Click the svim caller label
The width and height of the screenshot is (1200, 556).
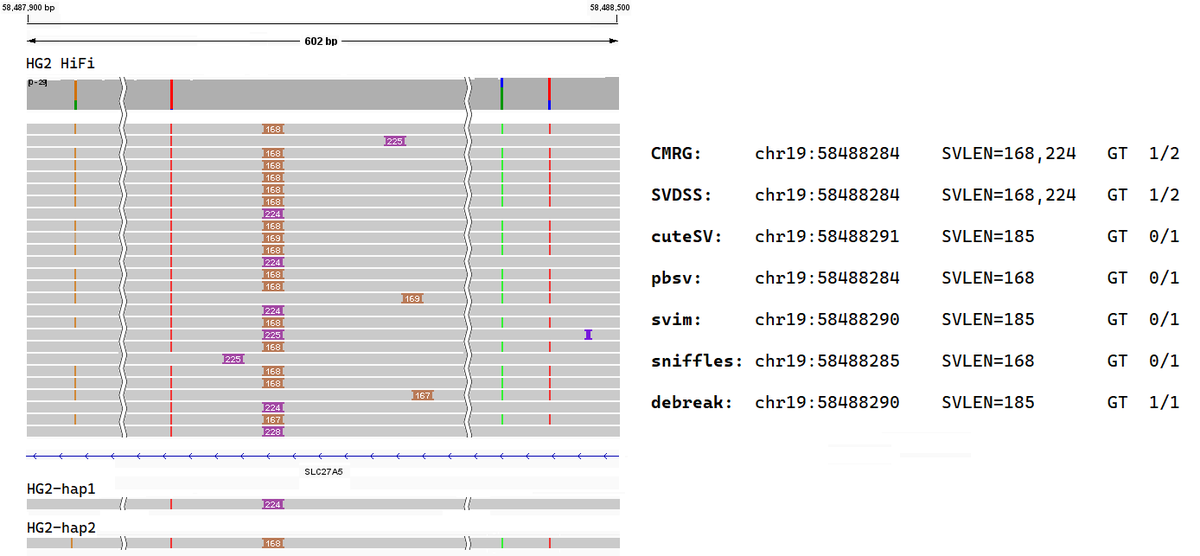[x=676, y=320]
